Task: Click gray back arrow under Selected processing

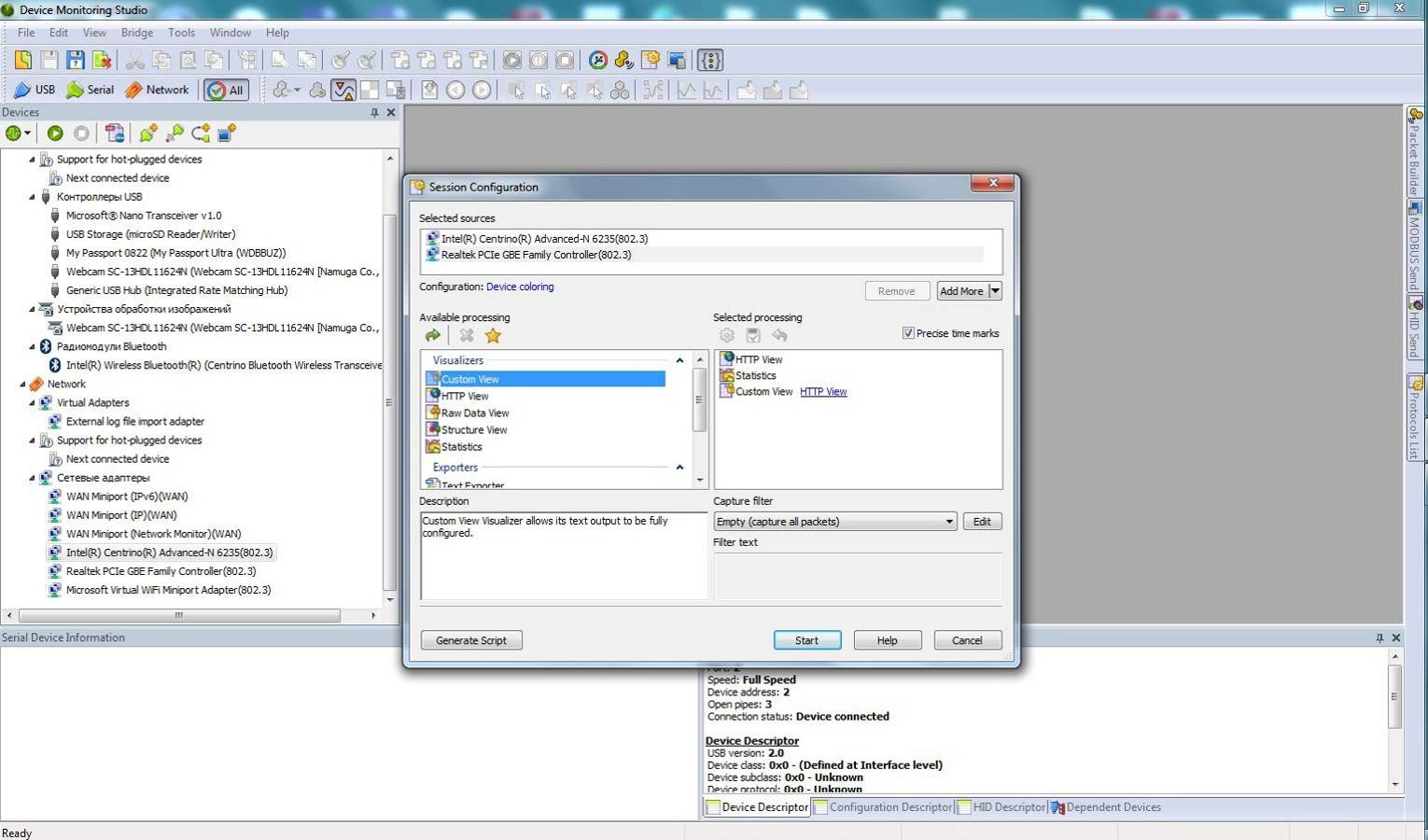Action: click(x=779, y=335)
